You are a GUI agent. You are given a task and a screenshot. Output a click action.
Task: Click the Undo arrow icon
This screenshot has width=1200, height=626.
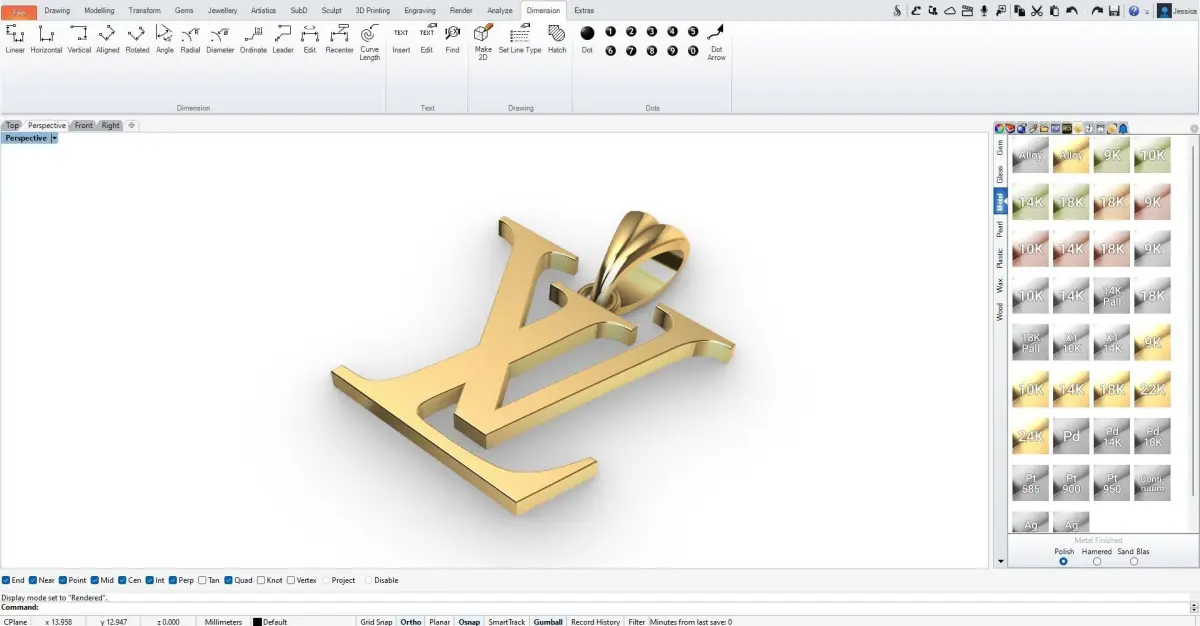pos(1072,10)
